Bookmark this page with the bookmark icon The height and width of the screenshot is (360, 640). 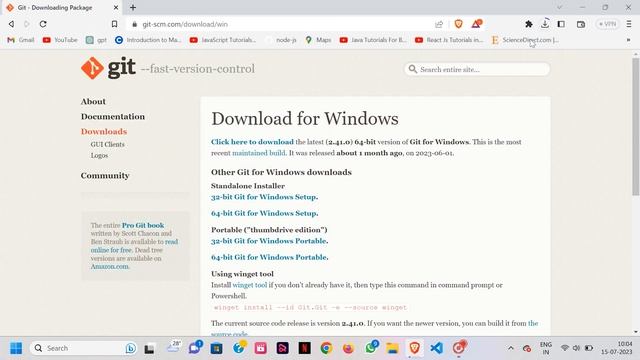(115, 24)
